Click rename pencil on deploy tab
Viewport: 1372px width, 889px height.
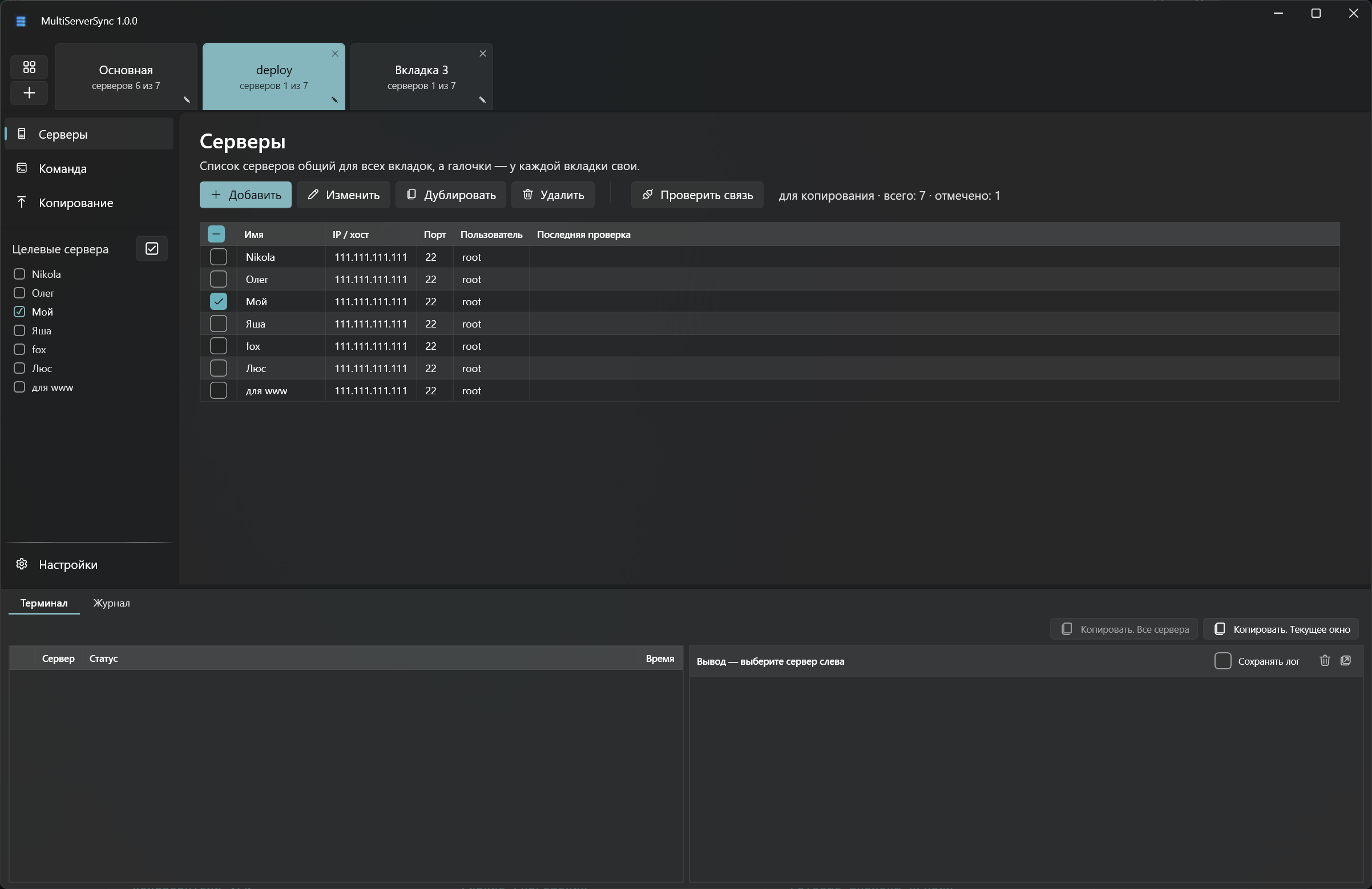334,100
